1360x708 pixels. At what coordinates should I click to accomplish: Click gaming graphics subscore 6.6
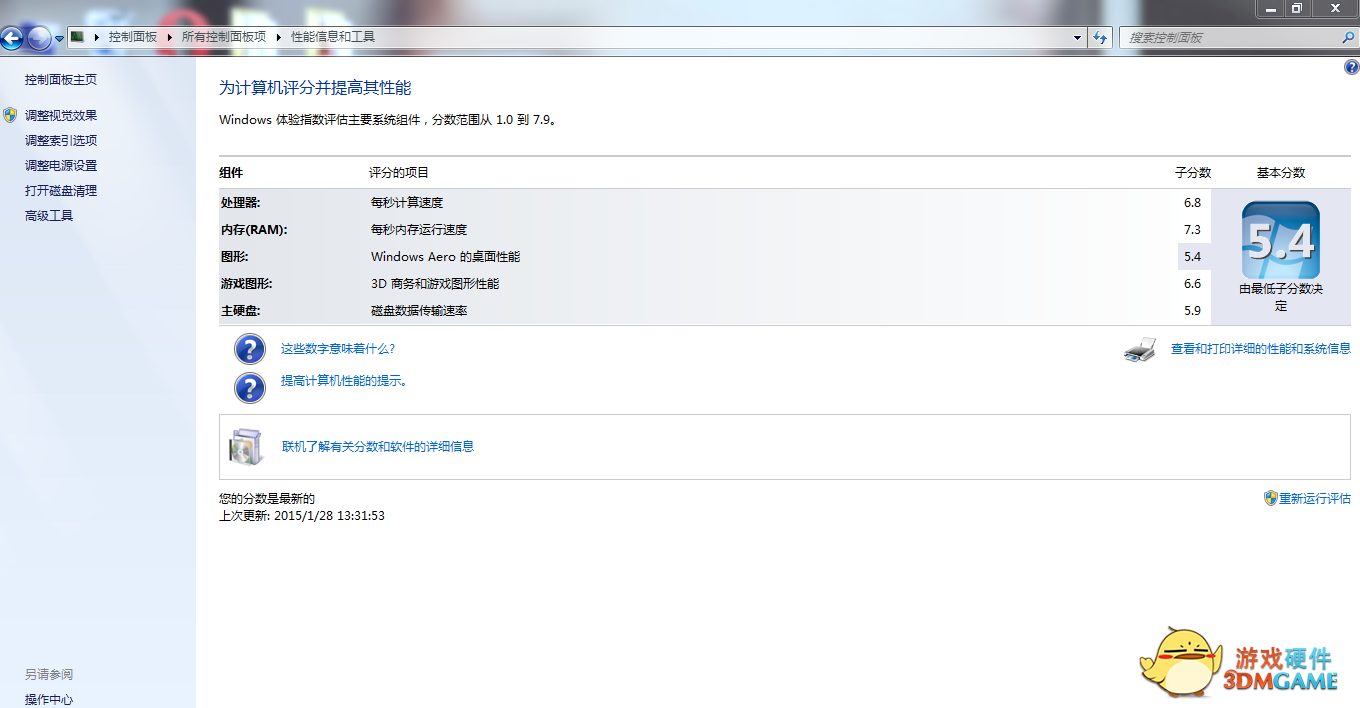pyautogui.click(x=1192, y=284)
